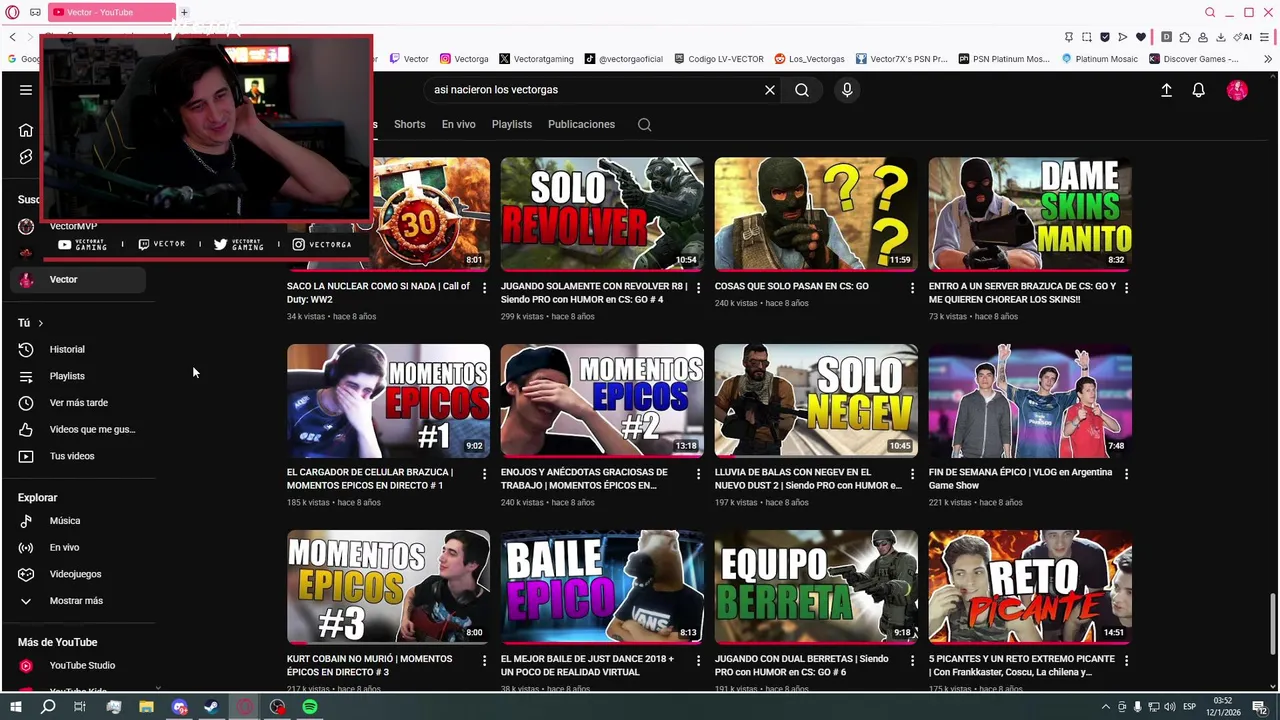Open options for SACO LA NUCLEAR video
This screenshot has height=720, width=1280.
pyautogui.click(x=485, y=288)
